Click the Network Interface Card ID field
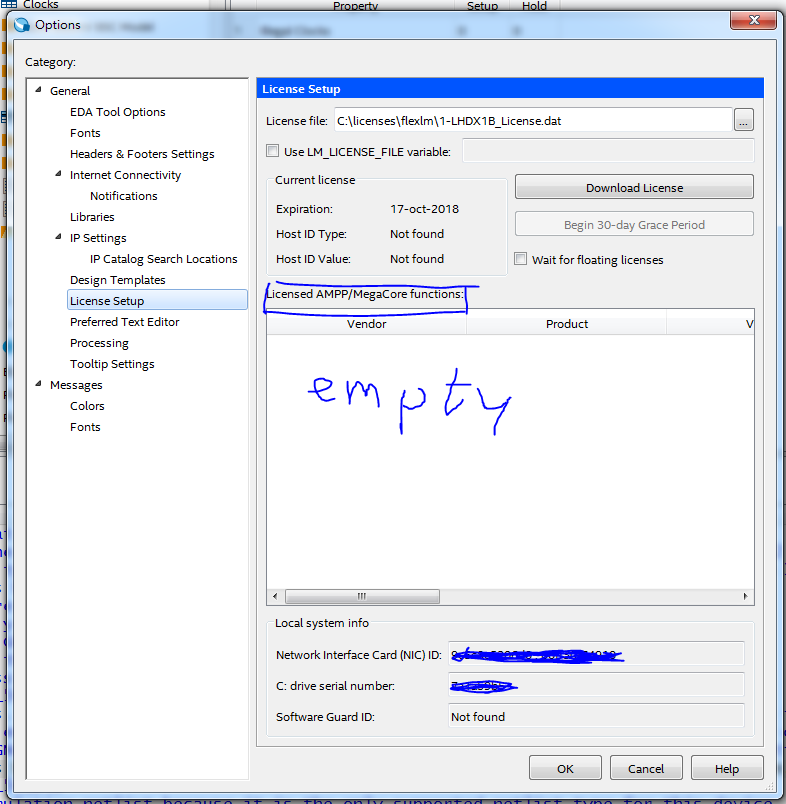This screenshot has height=804, width=786. [596, 654]
